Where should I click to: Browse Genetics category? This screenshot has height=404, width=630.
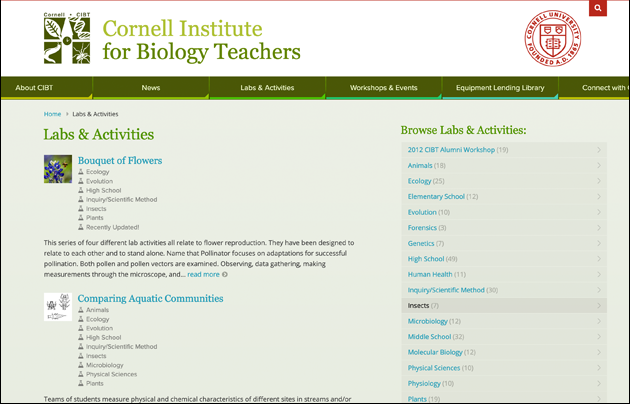[504, 243]
